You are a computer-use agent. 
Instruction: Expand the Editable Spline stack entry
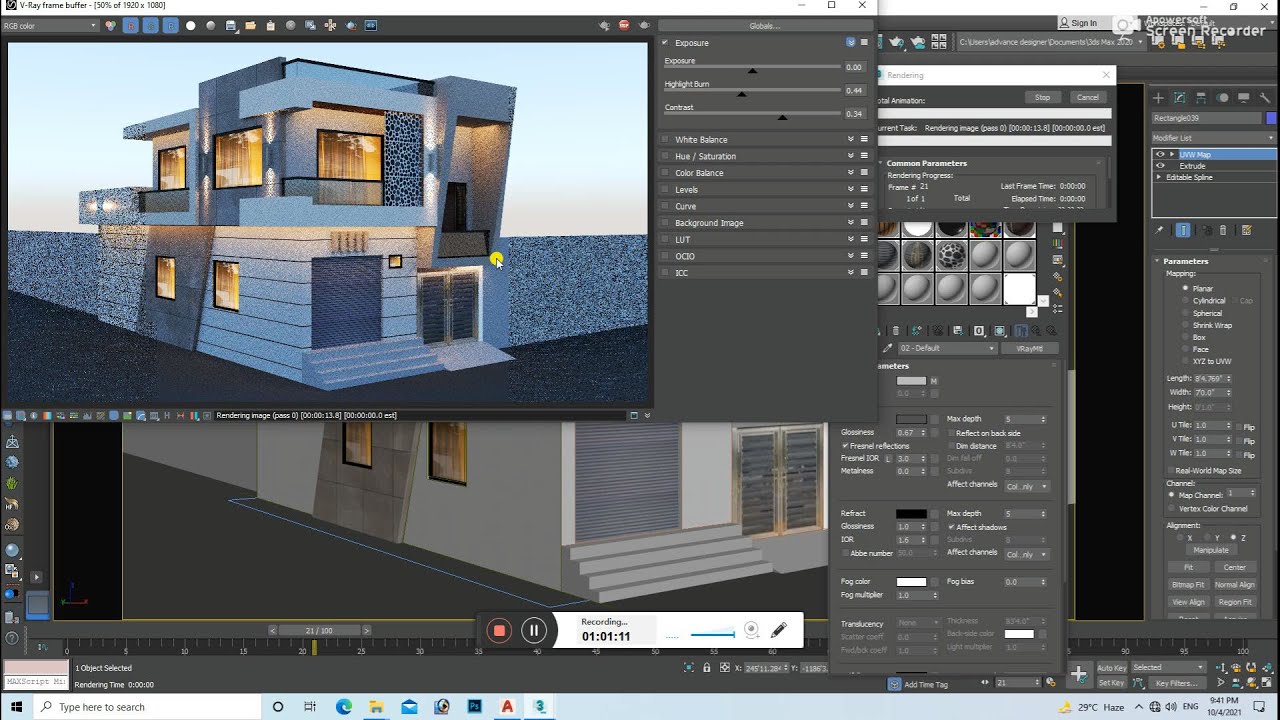point(1159,177)
